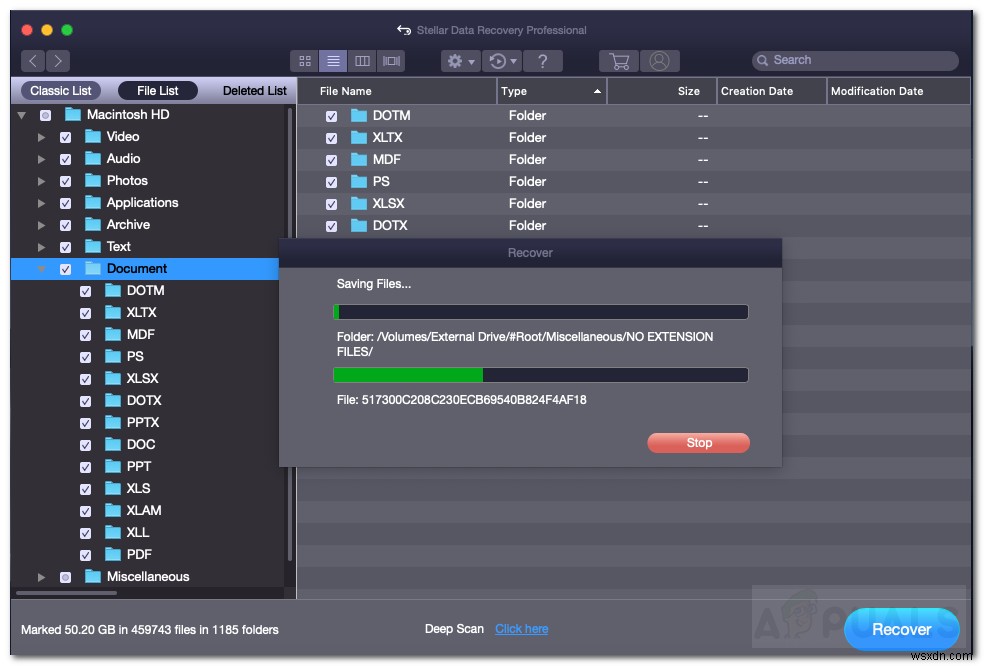Image resolution: width=984 pixels, height=666 pixels.
Task: Switch to cover flow view
Action: 391,61
